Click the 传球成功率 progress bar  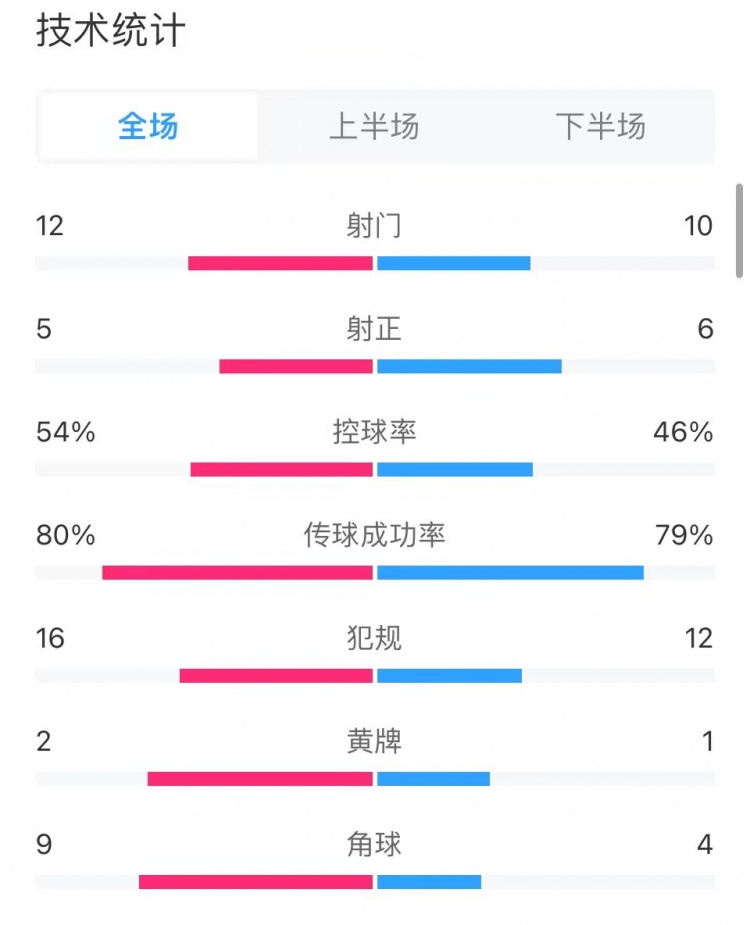(x=374, y=572)
